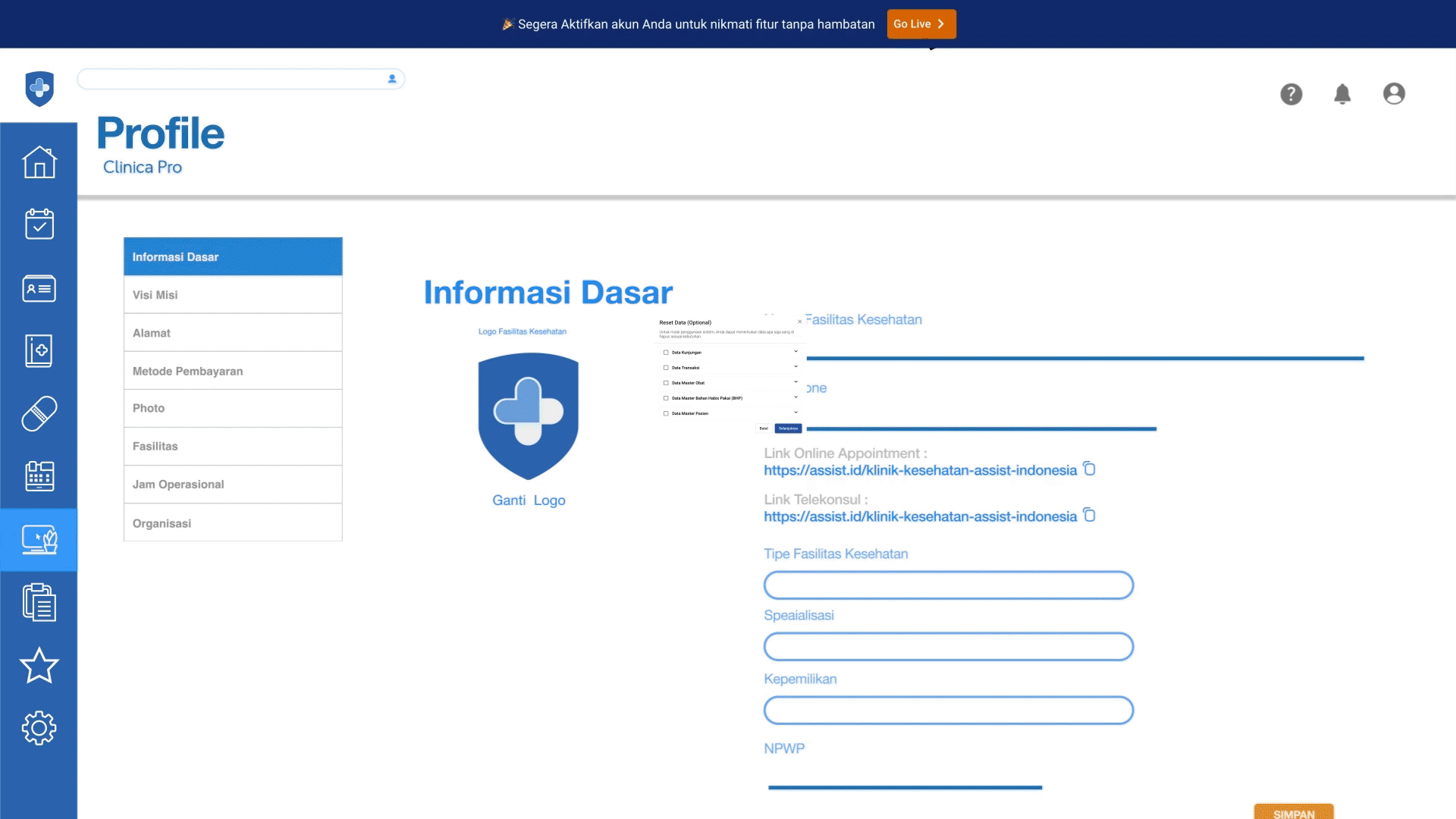The width and height of the screenshot is (1456, 819).
Task: Click the Selanjutnya button in the dialog
Action: [x=788, y=428]
